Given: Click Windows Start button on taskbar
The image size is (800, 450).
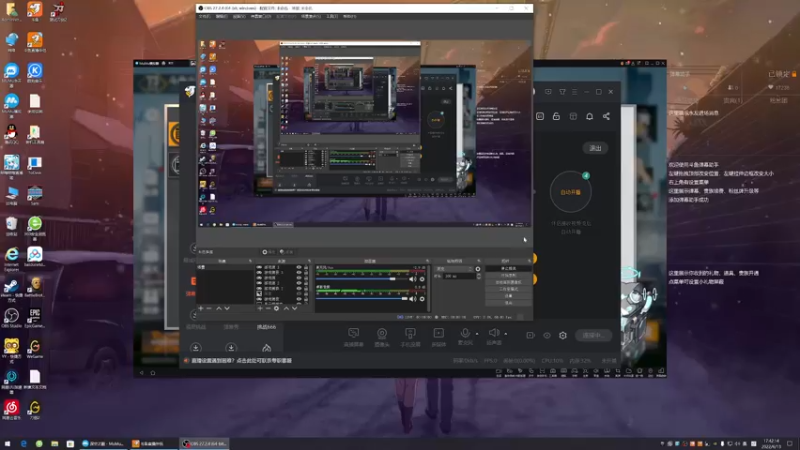Looking at the screenshot, I should coord(7,444).
